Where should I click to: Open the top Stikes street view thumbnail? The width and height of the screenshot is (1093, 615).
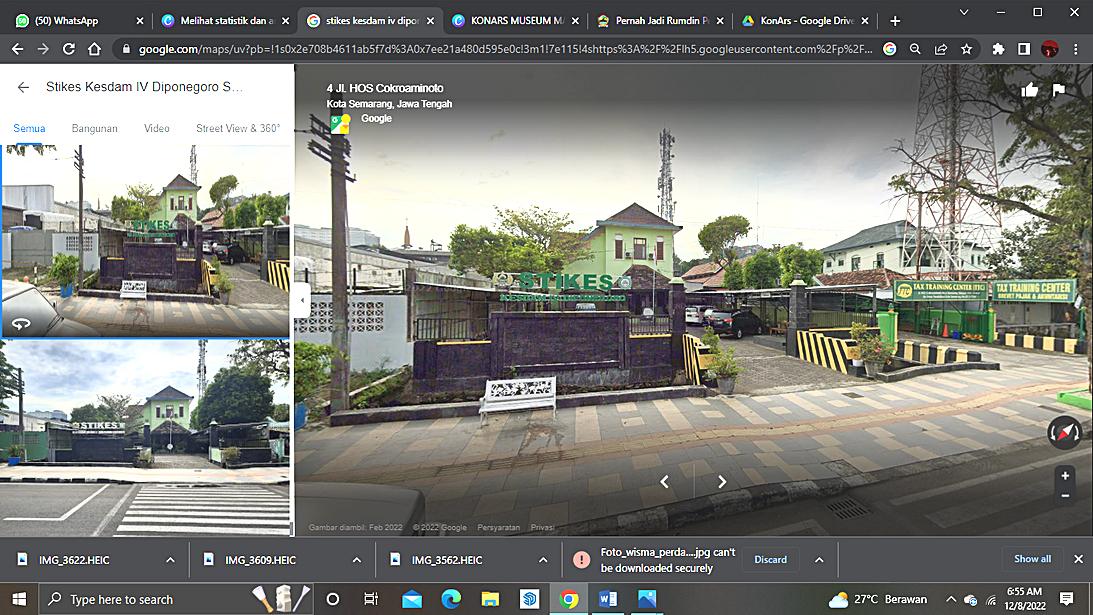click(x=145, y=241)
